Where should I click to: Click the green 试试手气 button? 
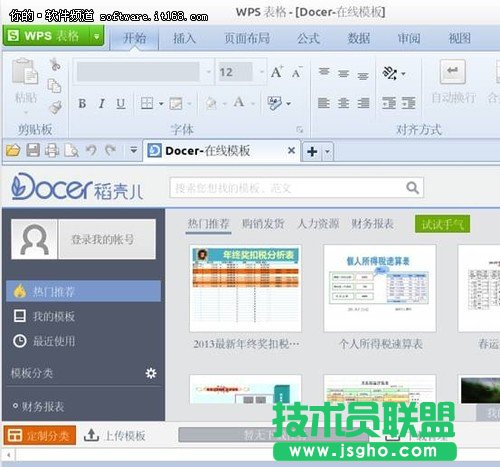pos(442,224)
